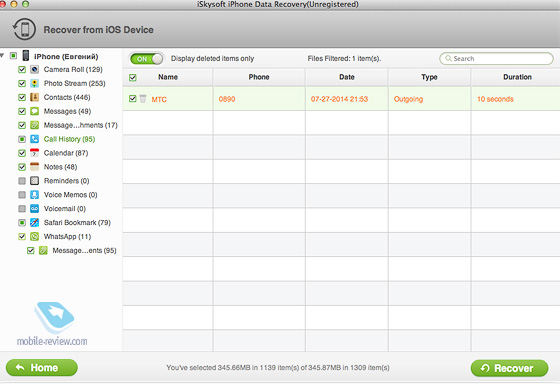Screen dimensions: 560x384
Task: Toggle the Camera Roll checkbox
Action: [22, 69]
